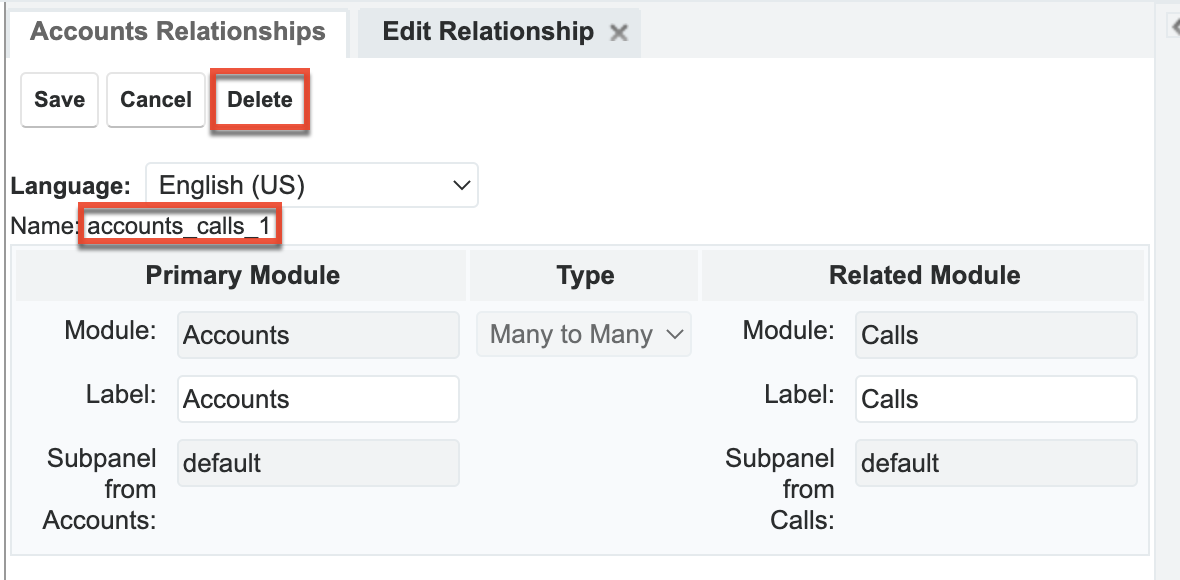
Task: Delete the accounts_calls_1 relationship
Action: [x=259, y=99]
